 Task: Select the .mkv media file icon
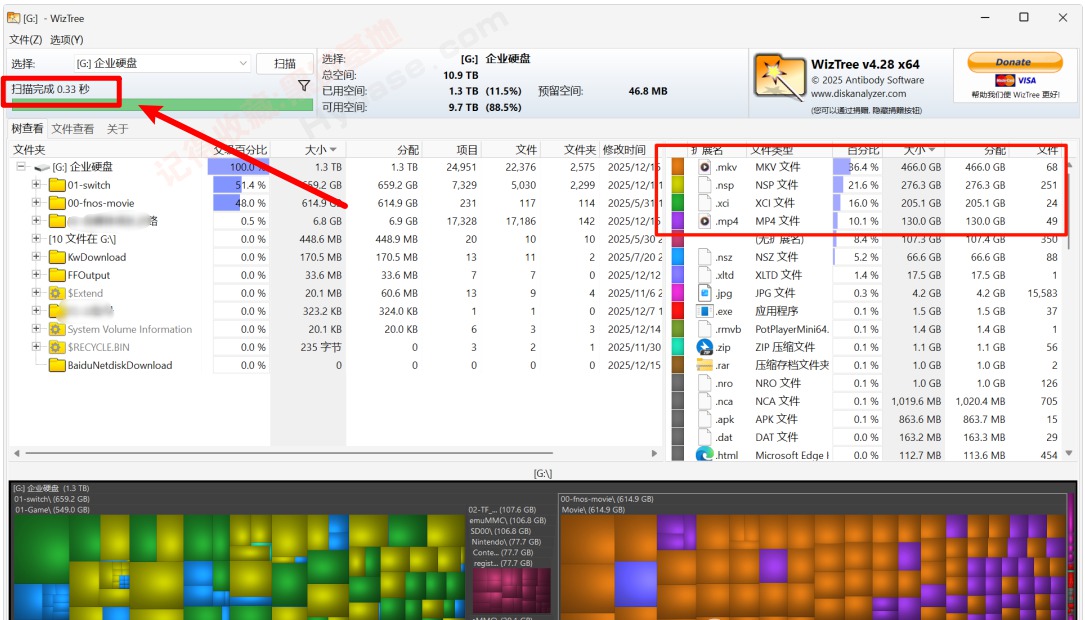pyautogui.click(x=702, y=167)
